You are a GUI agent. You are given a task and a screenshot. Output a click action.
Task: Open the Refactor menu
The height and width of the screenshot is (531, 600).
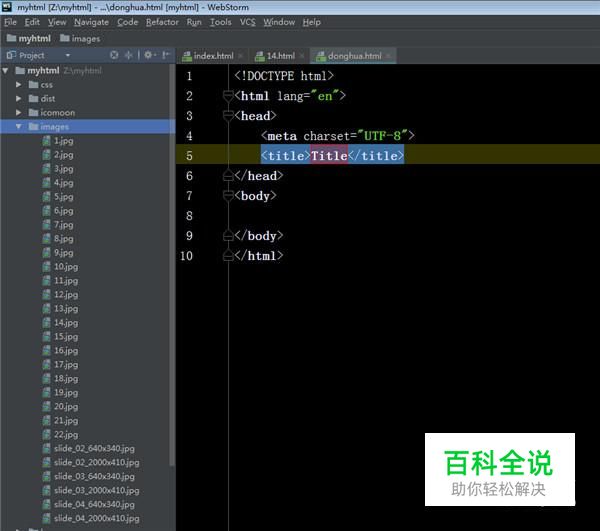coord(162,22)
